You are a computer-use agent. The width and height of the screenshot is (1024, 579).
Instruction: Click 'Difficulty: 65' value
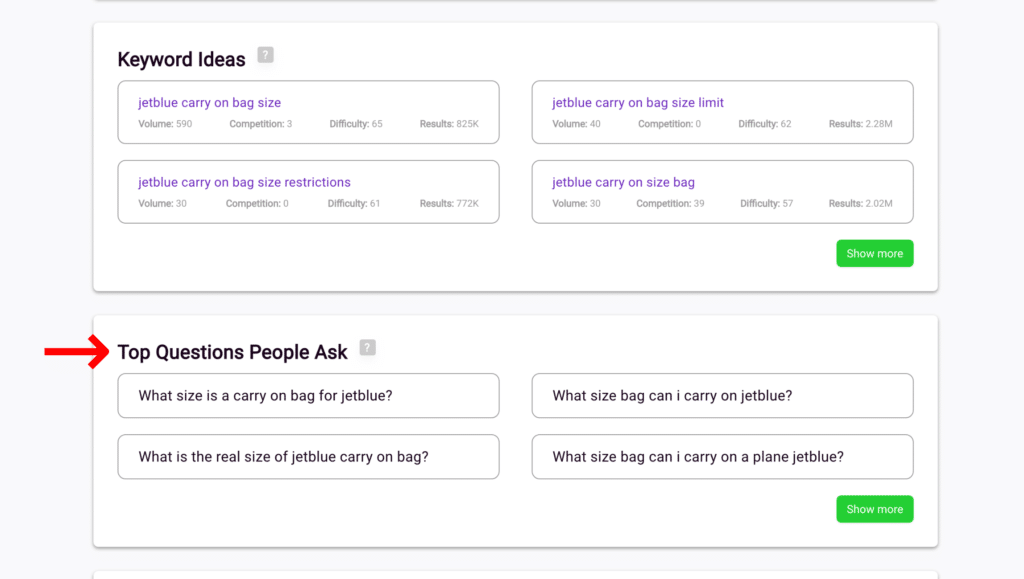[x=356, y=124]
